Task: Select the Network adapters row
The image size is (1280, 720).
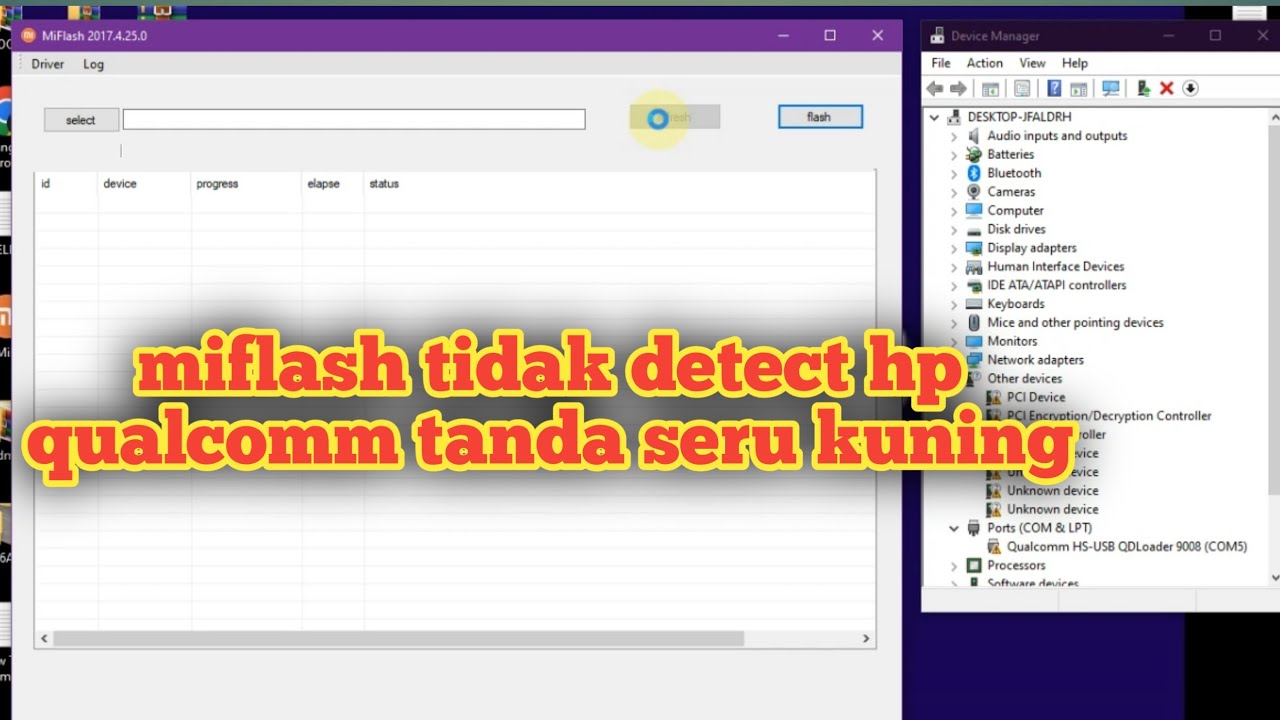Action: point(1035,360)
